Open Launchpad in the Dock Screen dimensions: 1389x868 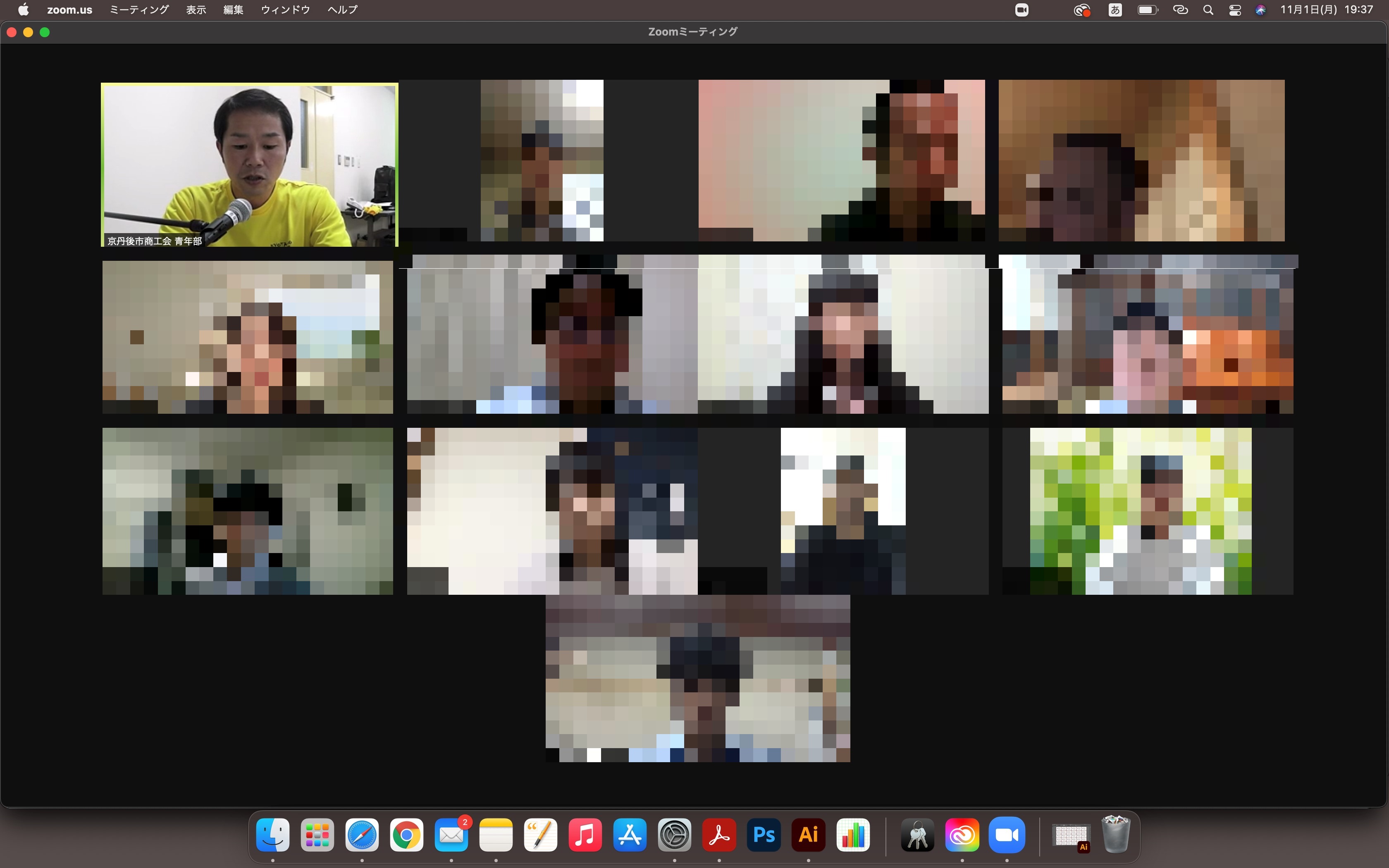click(317, 835)
